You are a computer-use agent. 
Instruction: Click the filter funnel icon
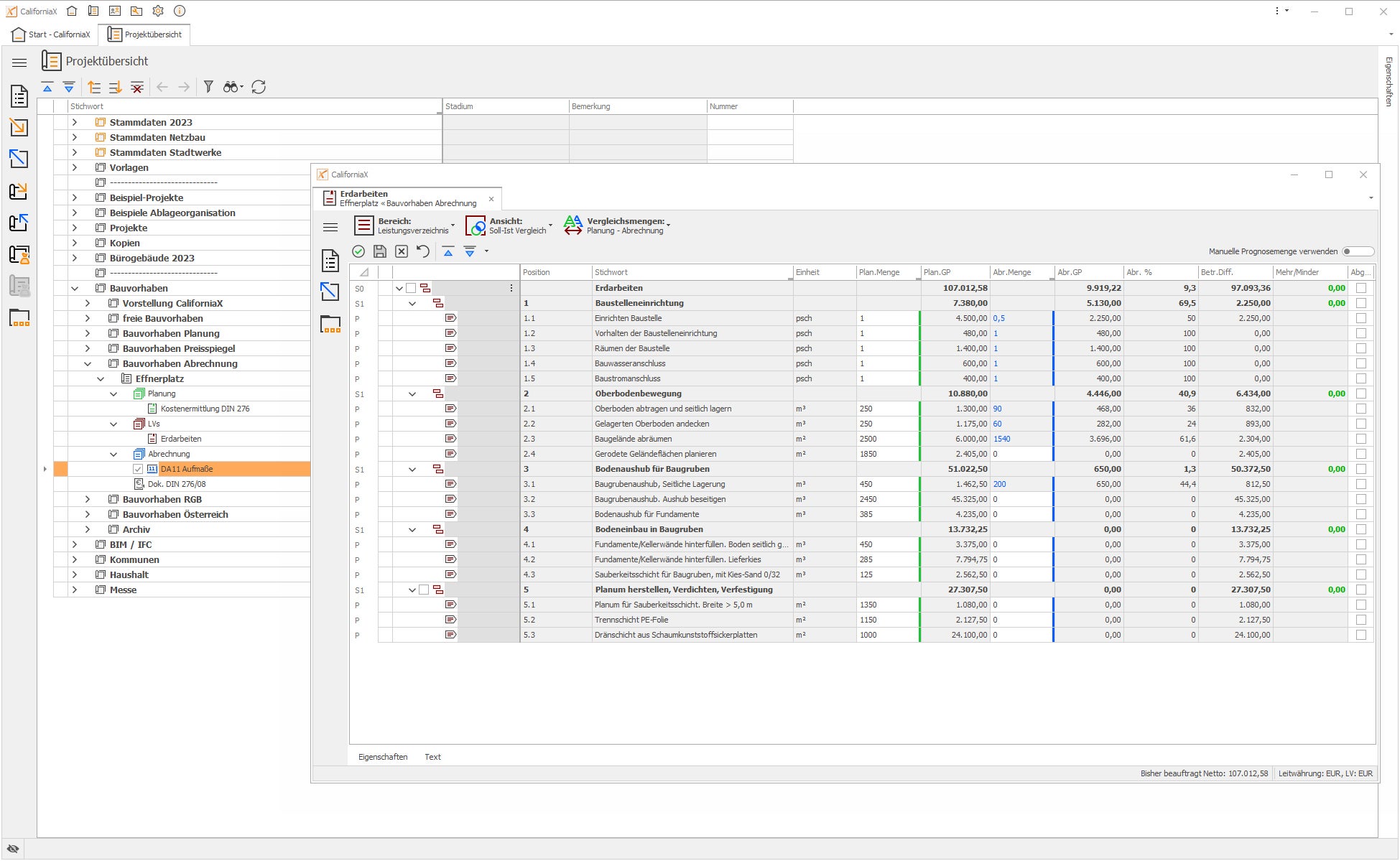pos(208,87)
